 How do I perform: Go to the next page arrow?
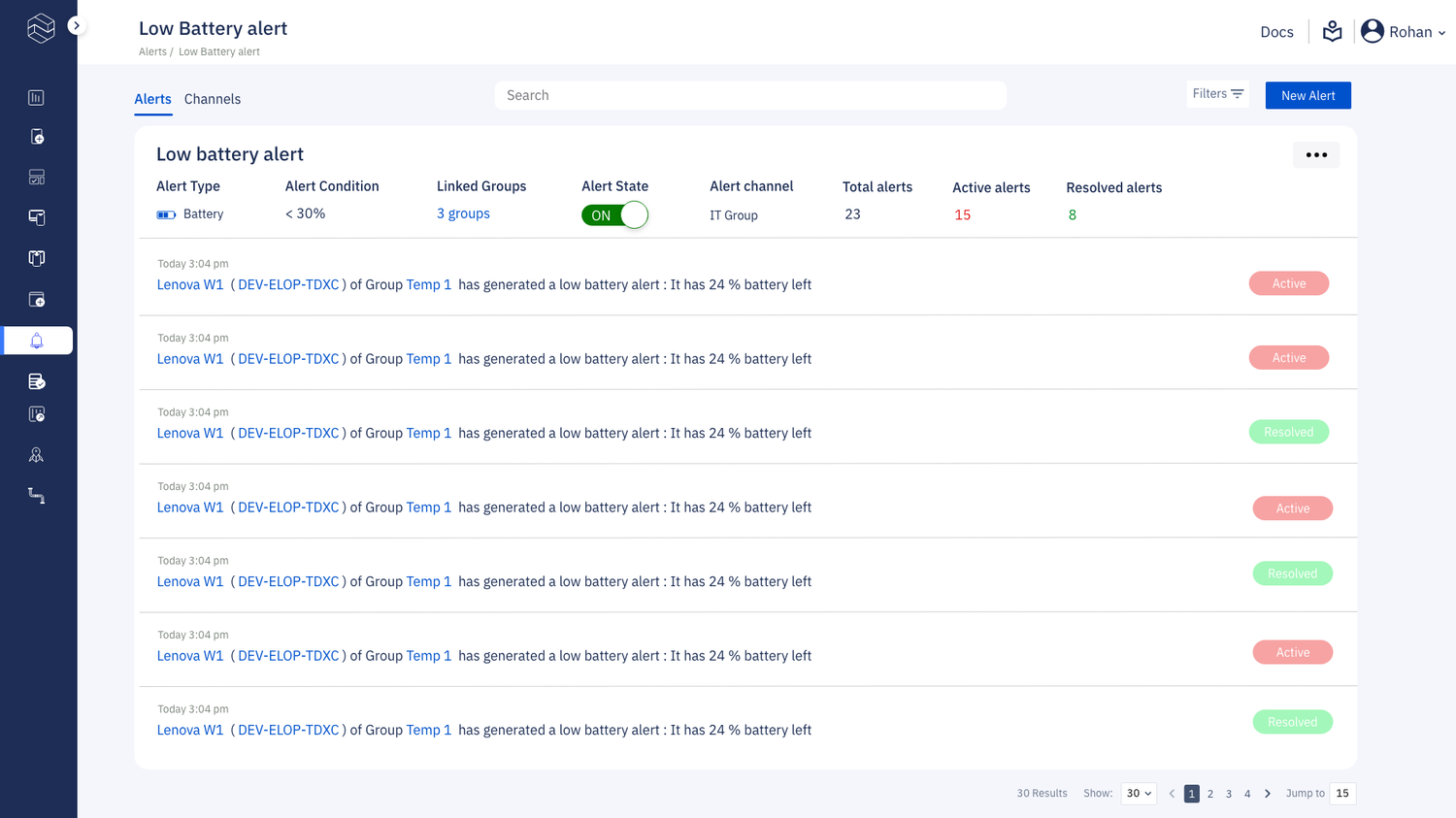1267,794
